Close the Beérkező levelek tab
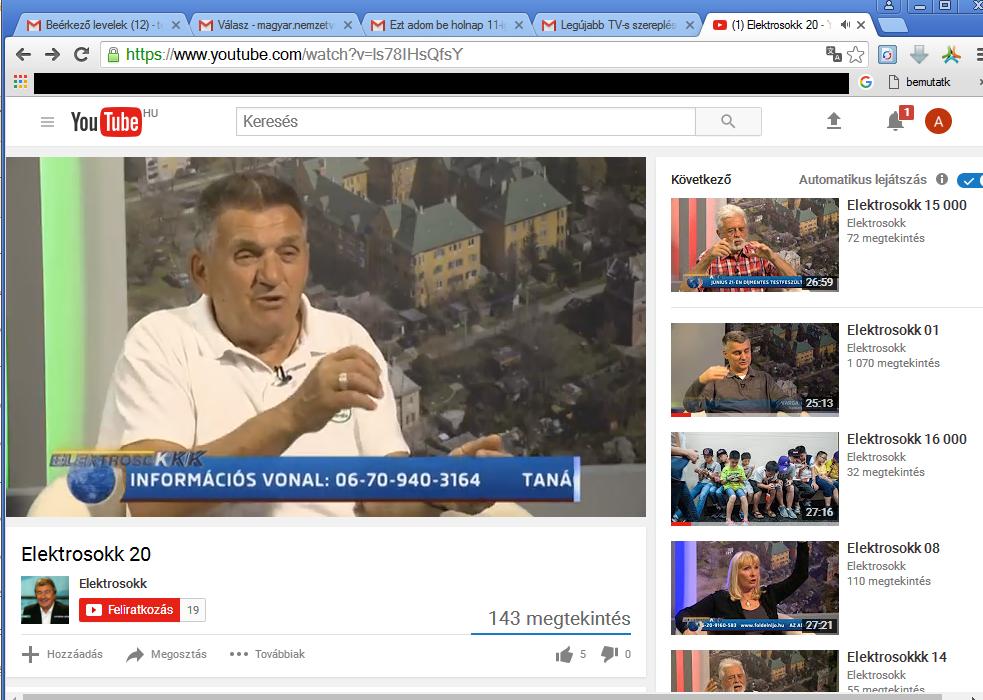Screen dimensions: 983x700 pos(176,25)
